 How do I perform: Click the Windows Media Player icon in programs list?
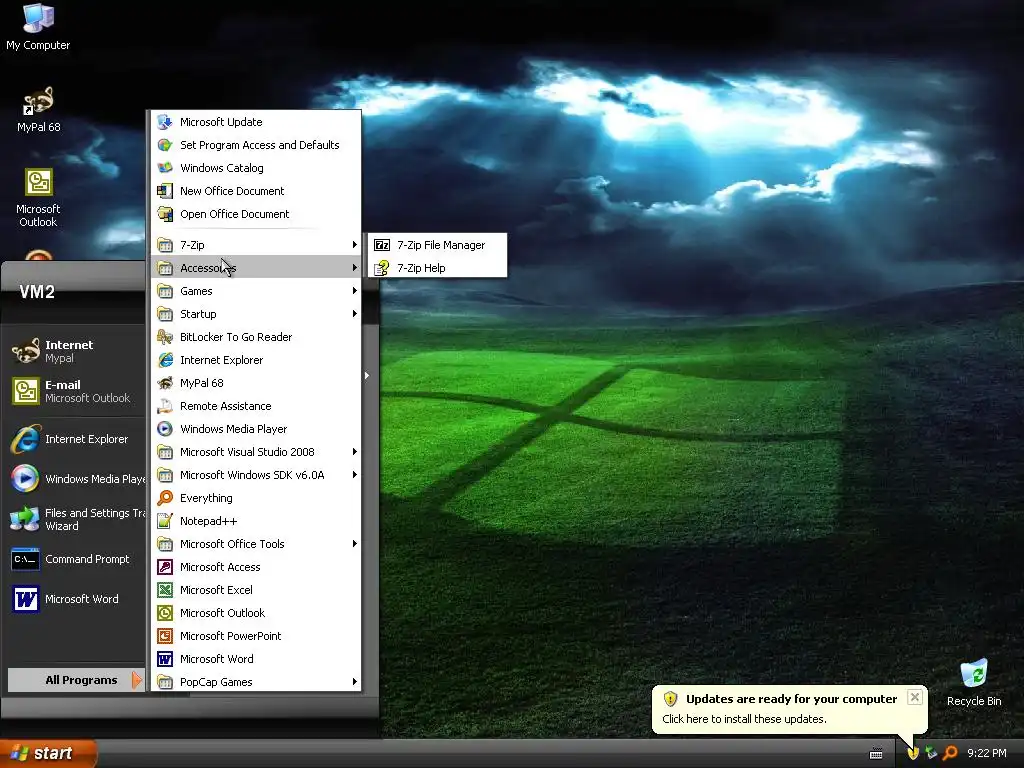tap(165, 428)
